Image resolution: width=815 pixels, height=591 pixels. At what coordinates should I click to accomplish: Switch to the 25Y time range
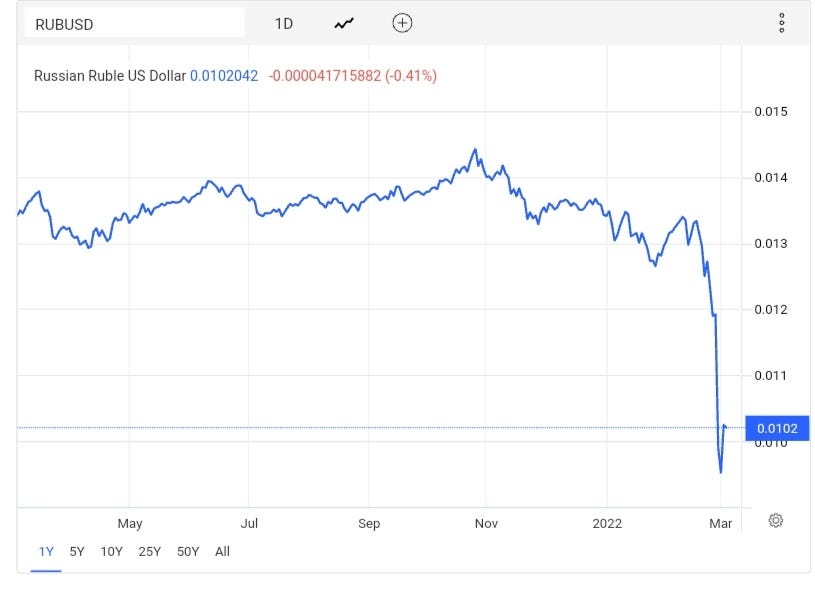point(150,551)
